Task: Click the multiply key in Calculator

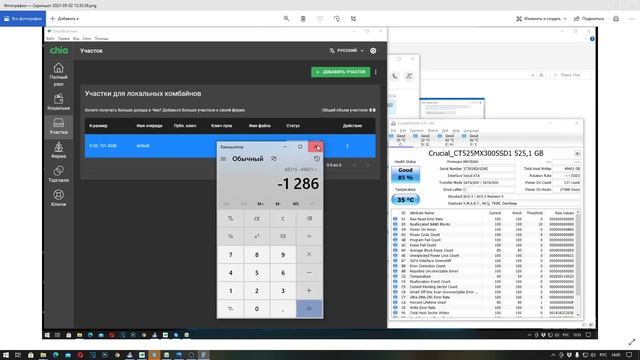Action: point(309,255)
